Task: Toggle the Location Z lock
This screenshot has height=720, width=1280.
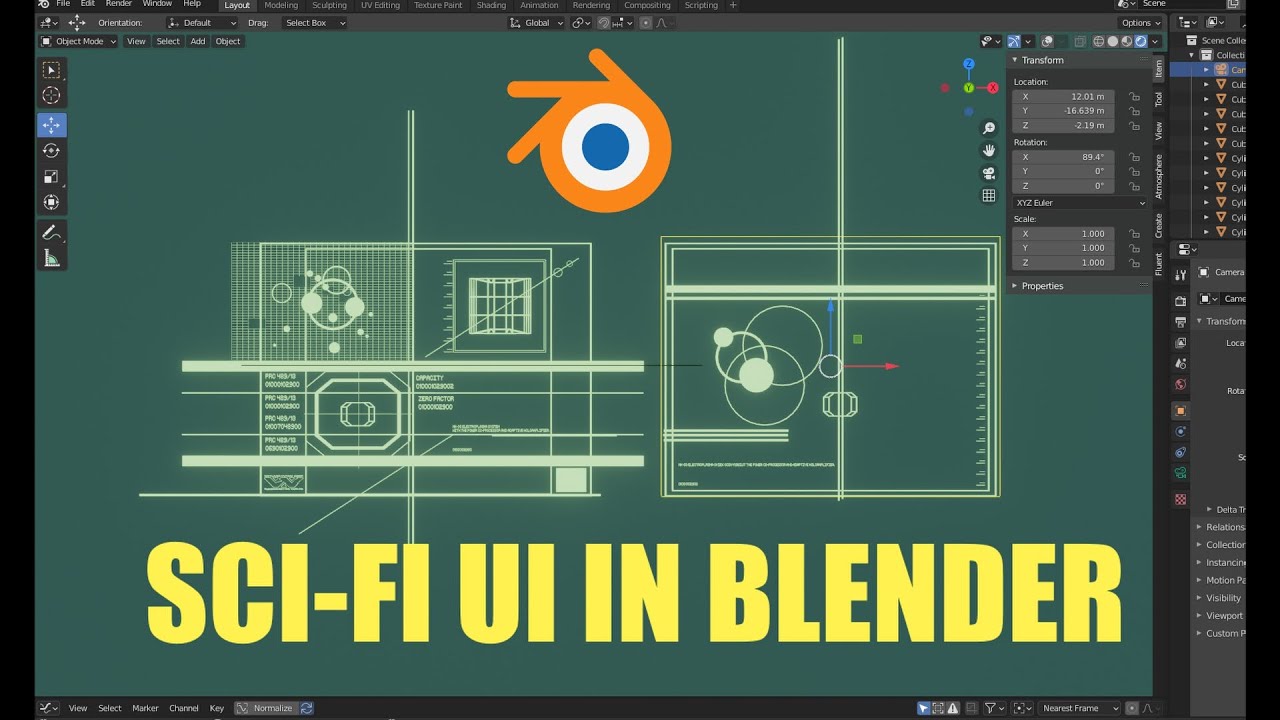Action: 1134,126
